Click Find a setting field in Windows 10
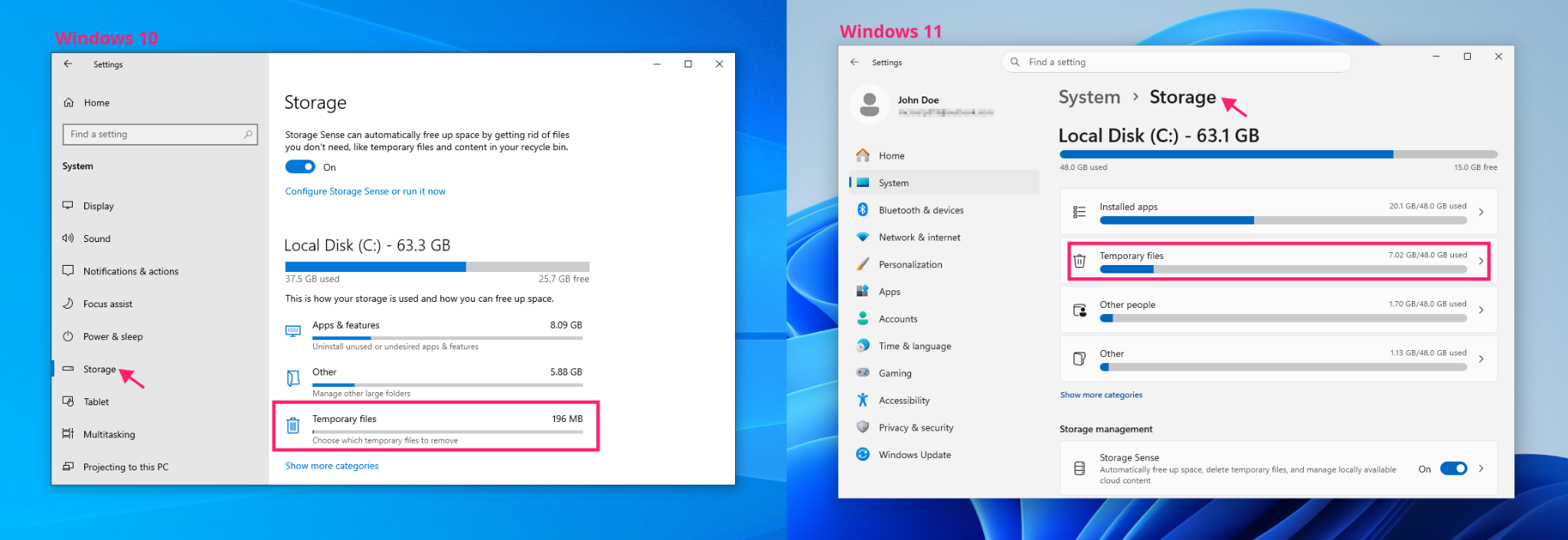This screenshot has width=1568, height=540. click(x=160, y=134)
